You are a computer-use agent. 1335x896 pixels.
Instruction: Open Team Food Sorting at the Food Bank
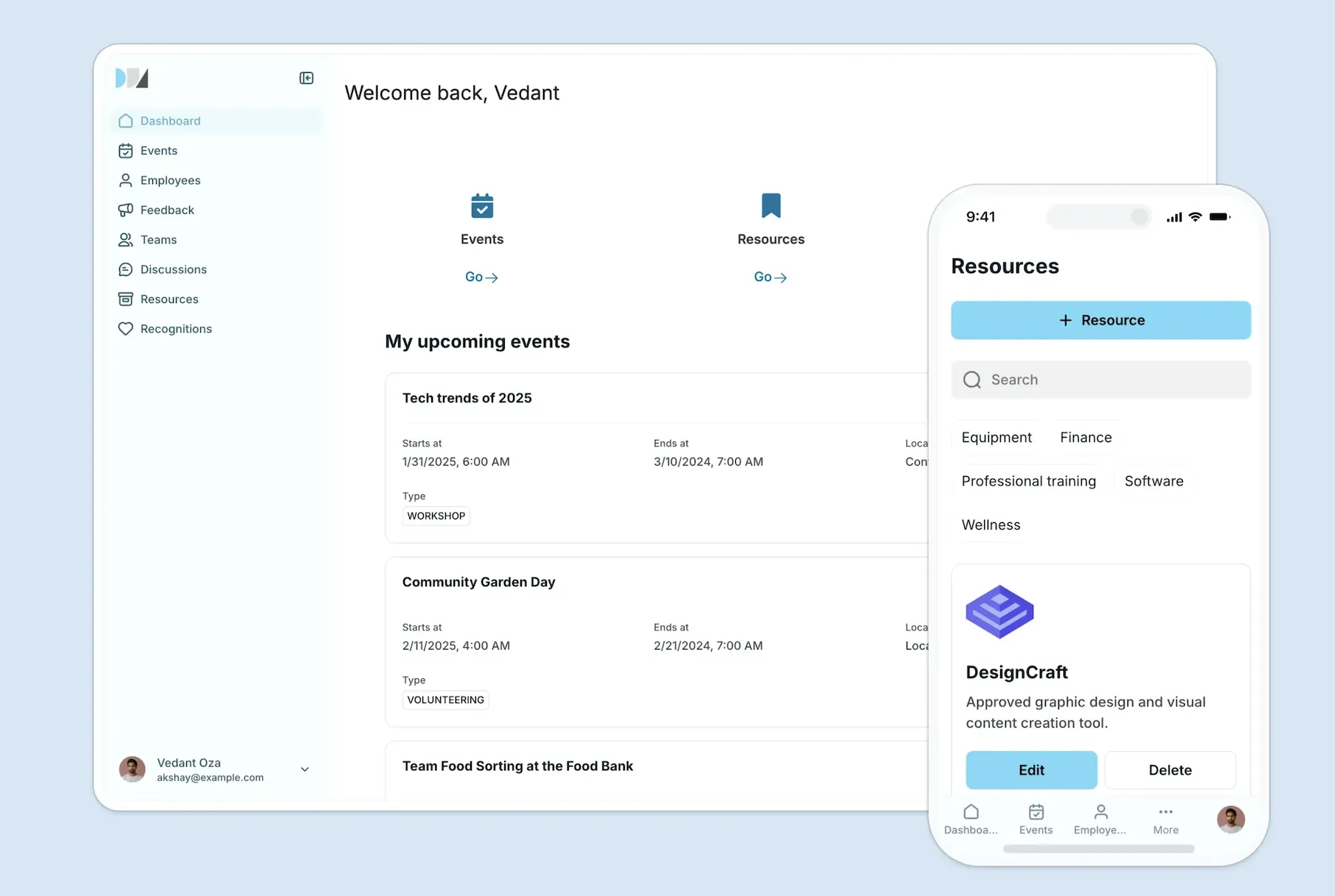pos(517,766)
